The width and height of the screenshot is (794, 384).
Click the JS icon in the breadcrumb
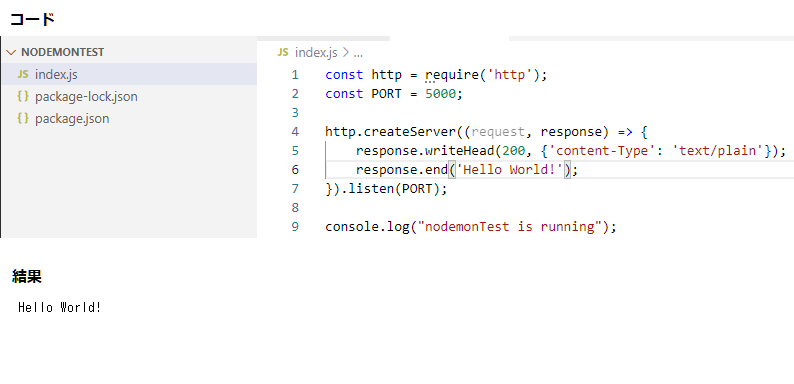click(x=283, y=52)
